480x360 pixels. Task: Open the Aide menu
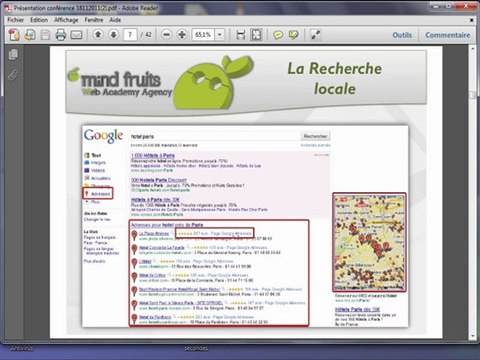tap(115, 20)
